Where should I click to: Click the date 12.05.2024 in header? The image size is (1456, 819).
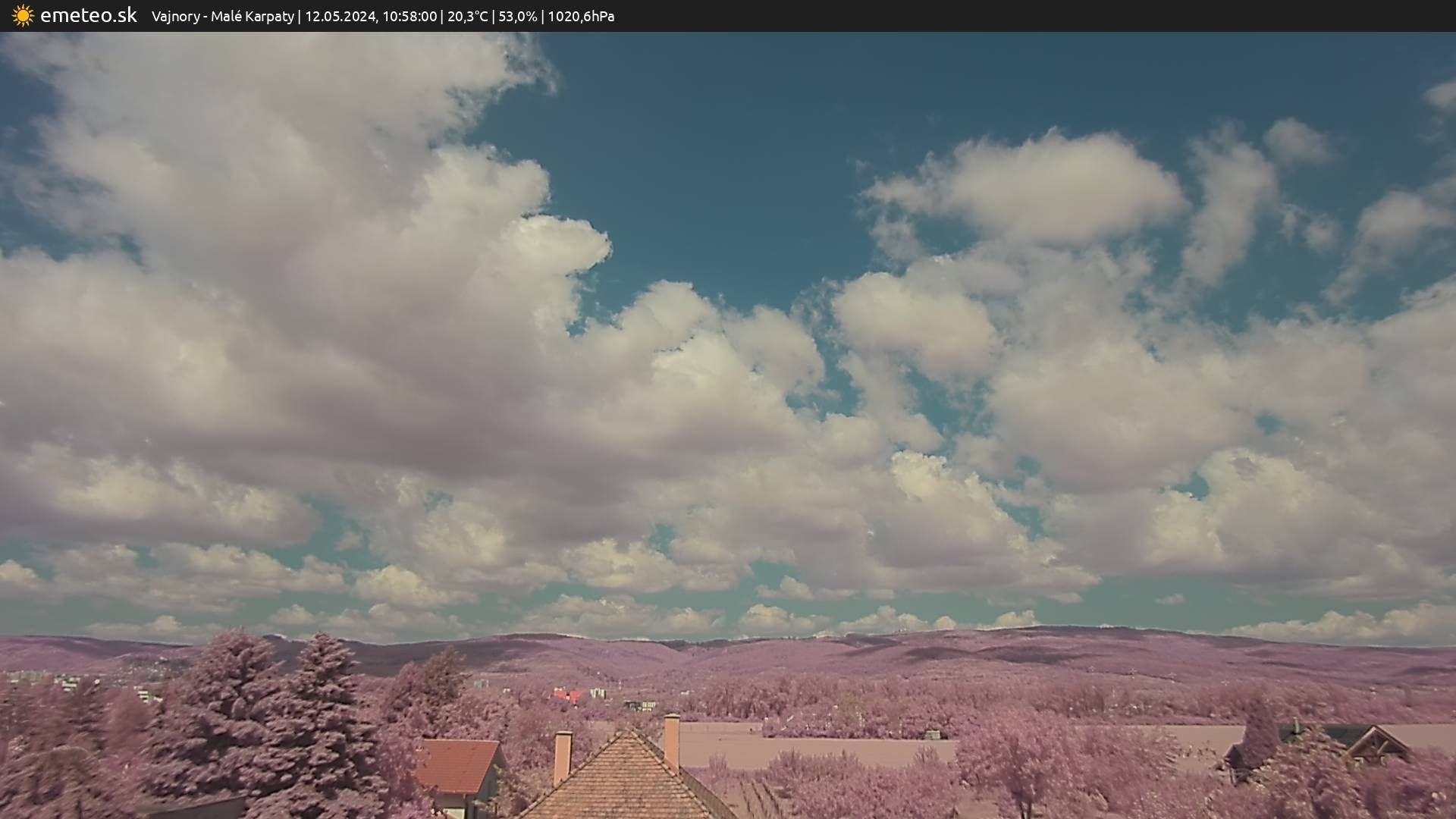(x=340, y=16)
